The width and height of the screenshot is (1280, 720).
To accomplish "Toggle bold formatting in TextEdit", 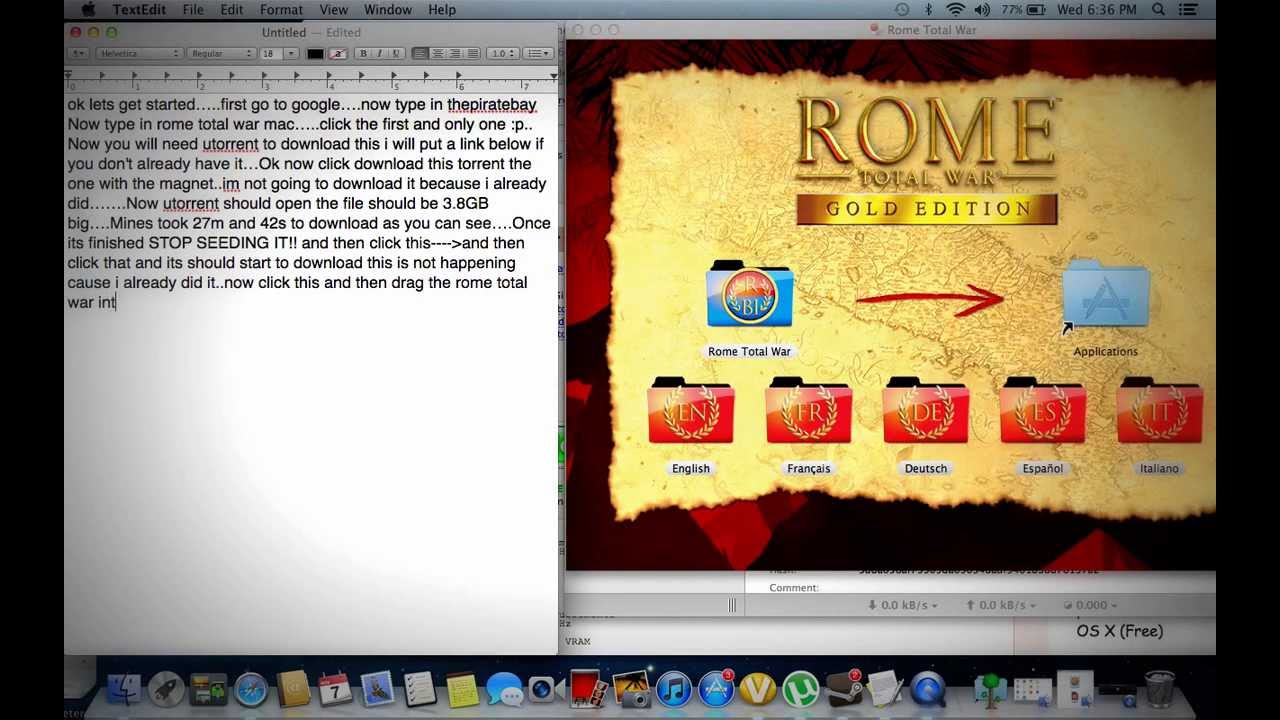I will coord(363,53).
